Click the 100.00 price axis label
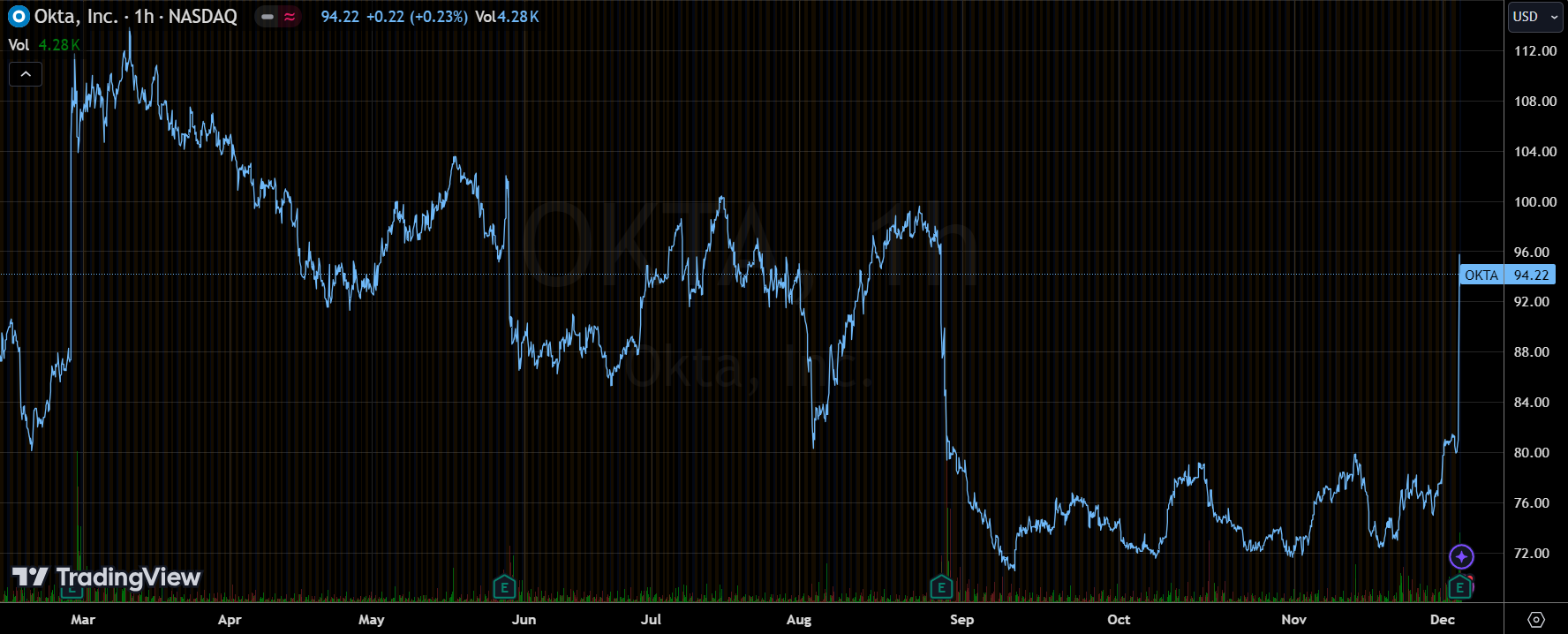 [x=1535, y=202]
